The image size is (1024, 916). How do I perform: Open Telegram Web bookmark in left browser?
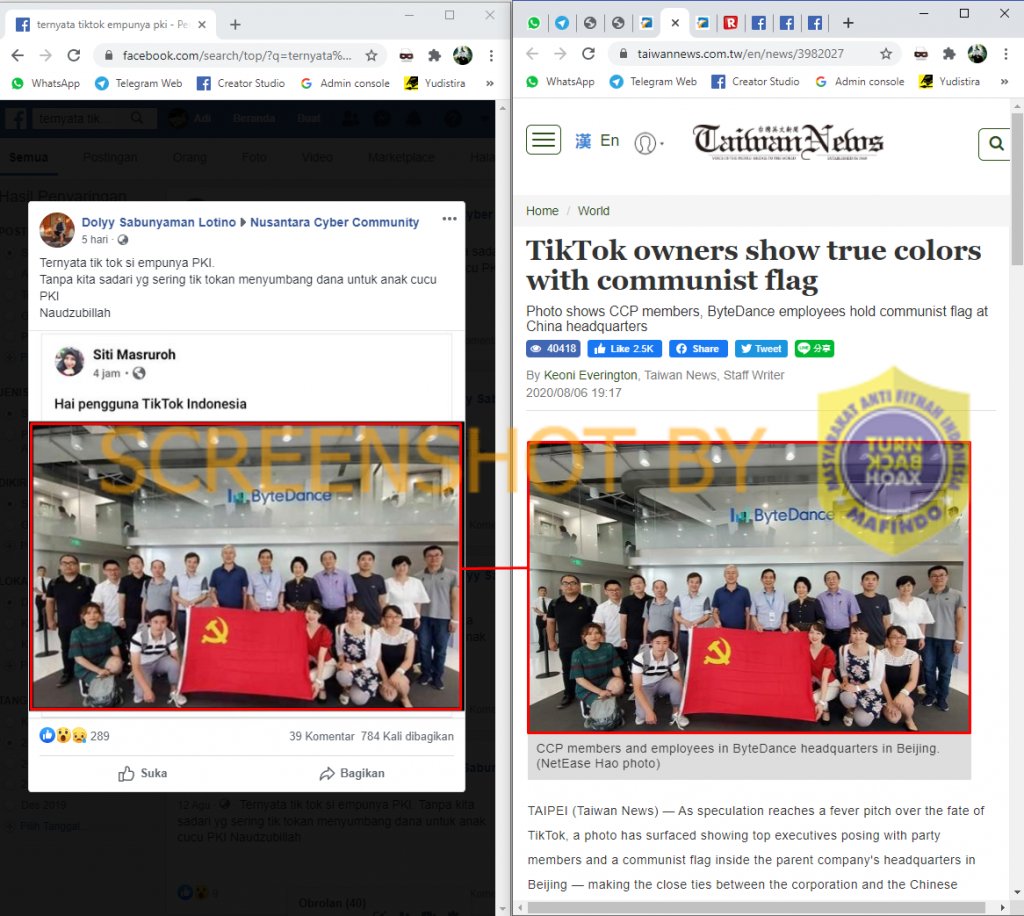(138, 84)
